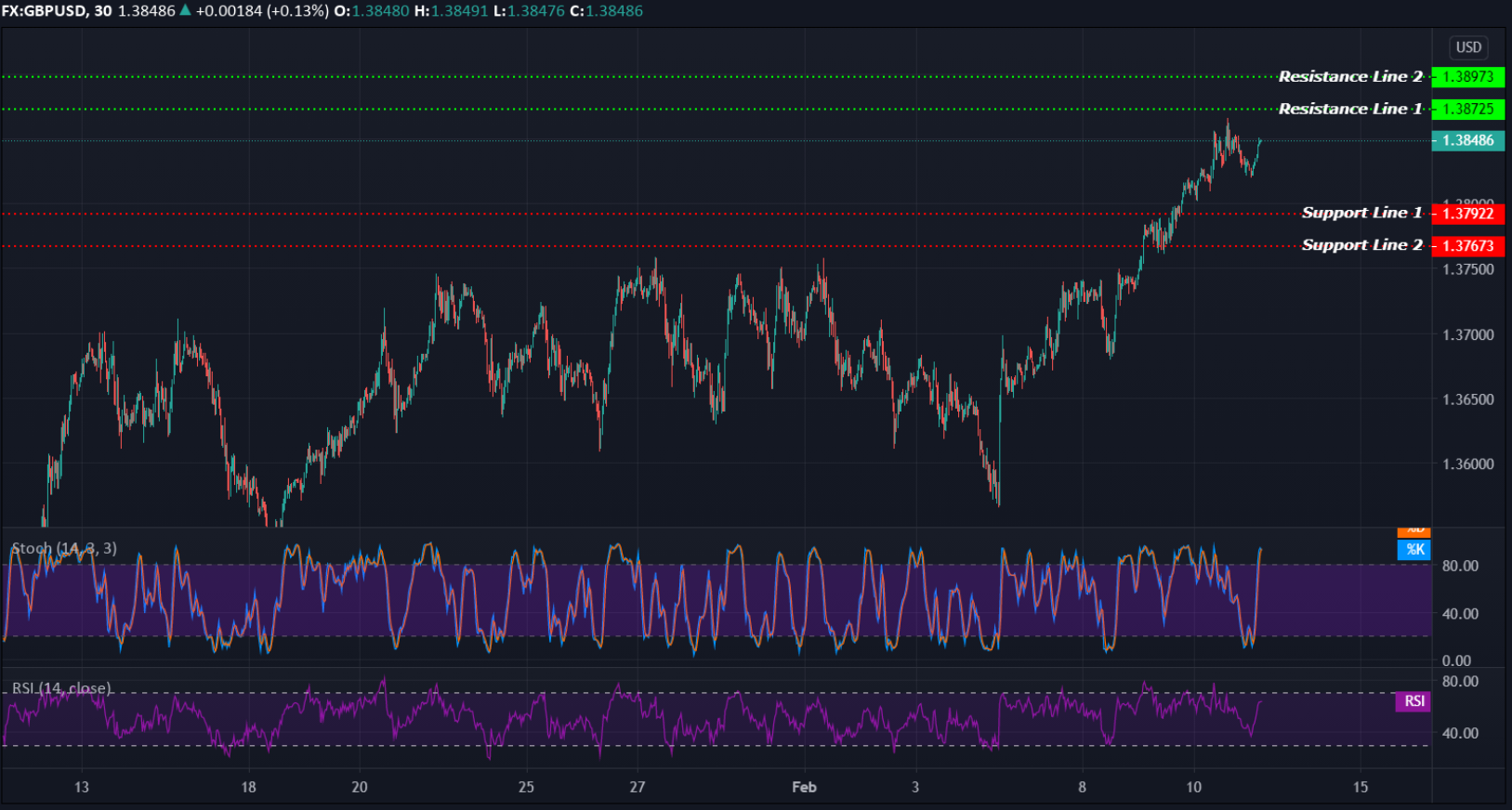Screen dimensions: 1512x810
Task: Click the green 1.38725 price tag
Action: tap(1468, 110)
